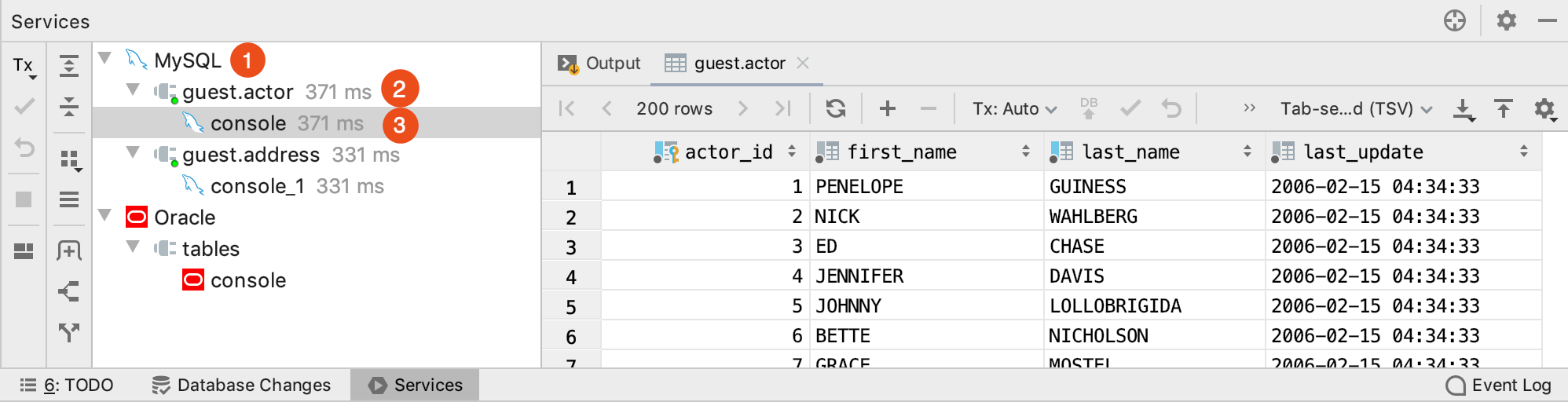Jump to the last page of rows
Image resolution: width=1568 pixels, height=402 pixels.
click(x=783, y=108)
